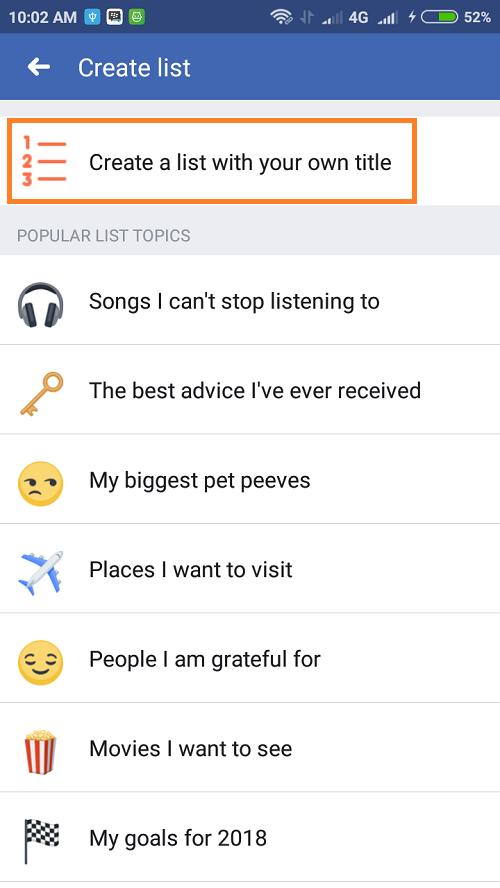This screenshot has height=888, width=500.
Task: Tap the battery indicator in status bar
Action: 439,17
